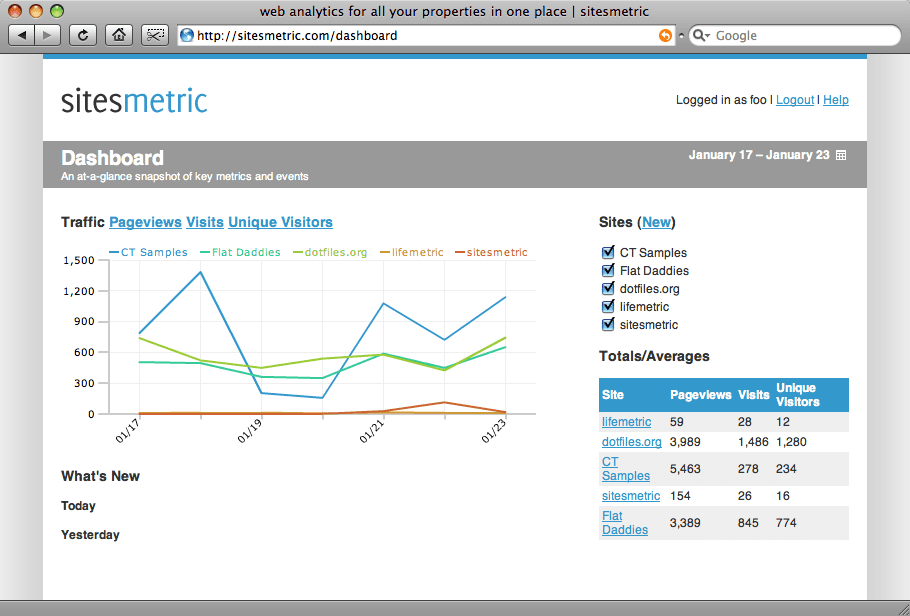The height and width of the screenshot is (616, 910).
Task: Expand the Google search magnifier dropdown
Action: point(702,35)
